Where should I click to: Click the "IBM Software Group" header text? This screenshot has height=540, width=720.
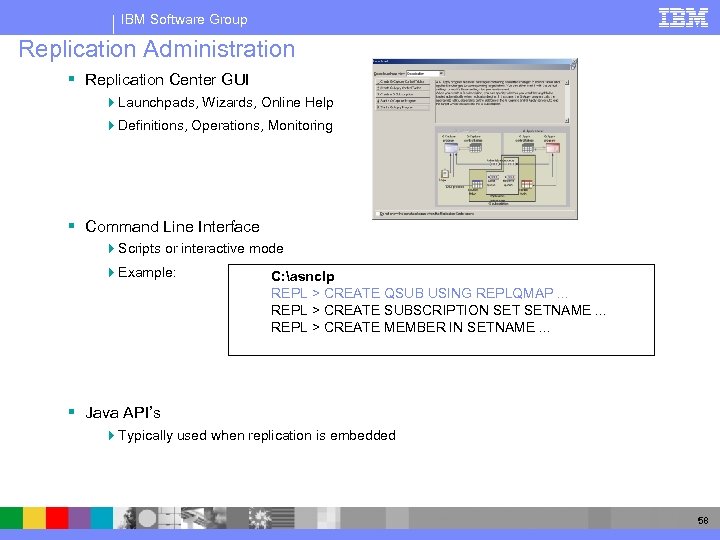click(x=184, y=19)
